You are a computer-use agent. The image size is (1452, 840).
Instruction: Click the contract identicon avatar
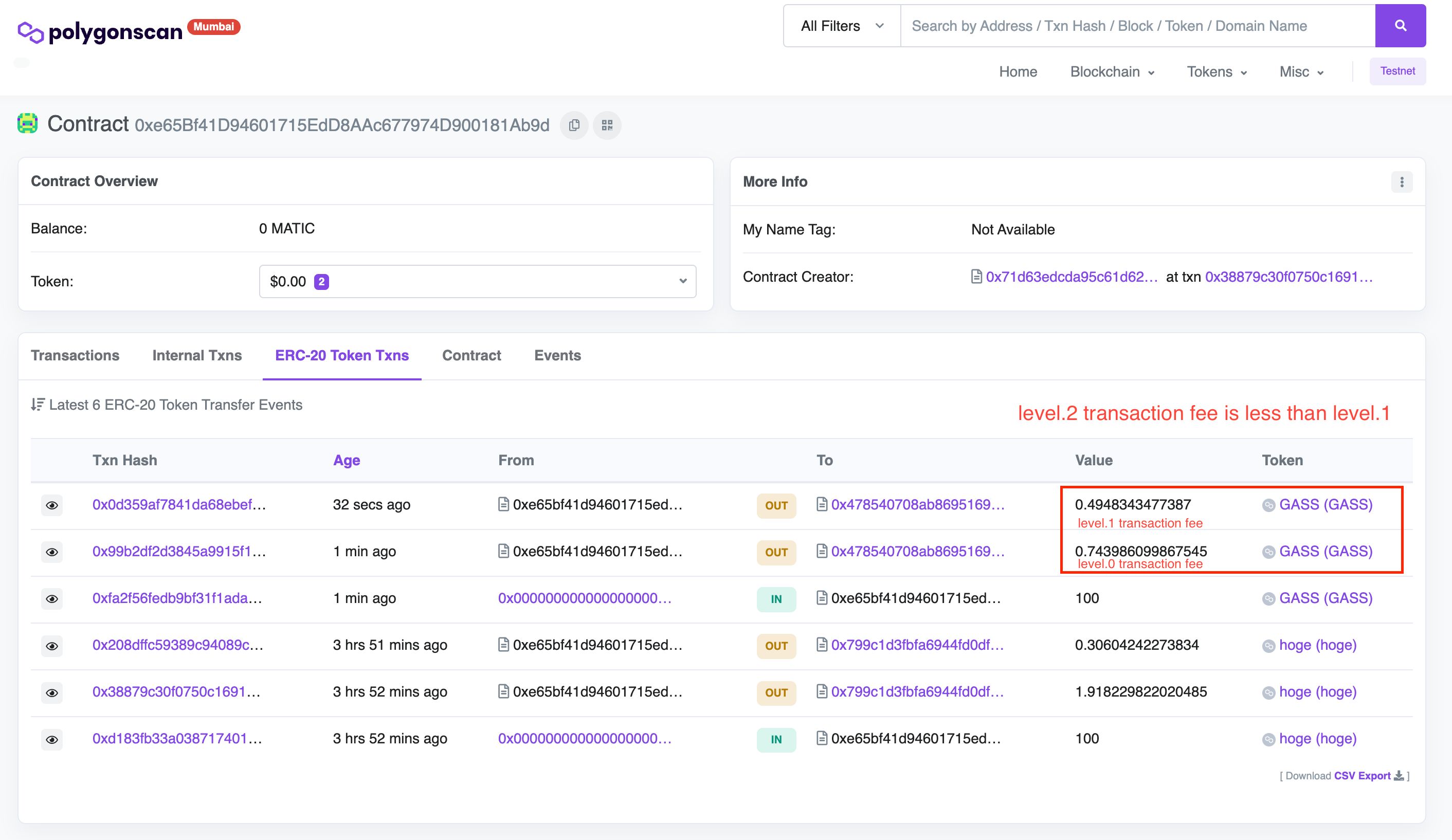click(27, 123)
